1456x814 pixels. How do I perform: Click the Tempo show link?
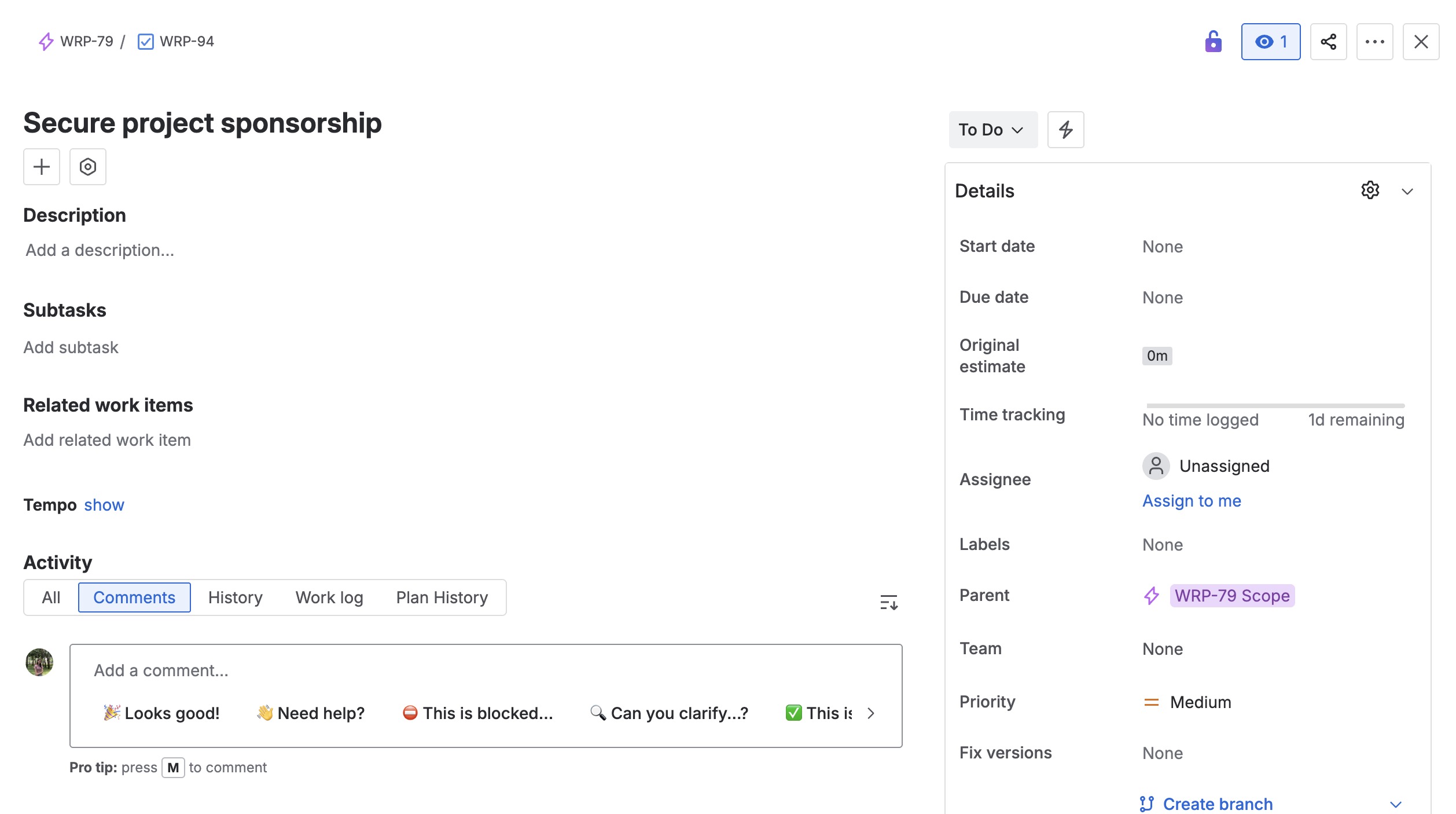pos(104,505)
